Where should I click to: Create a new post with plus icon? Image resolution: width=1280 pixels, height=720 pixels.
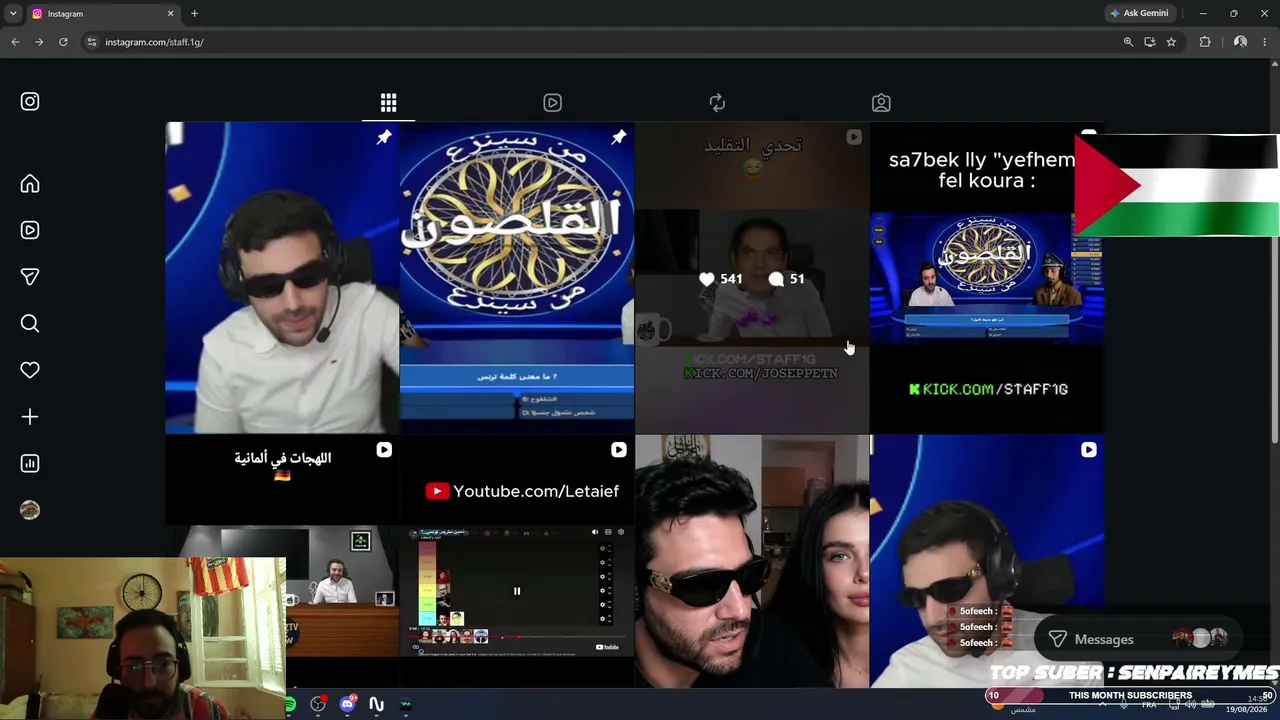coord(30,417)
